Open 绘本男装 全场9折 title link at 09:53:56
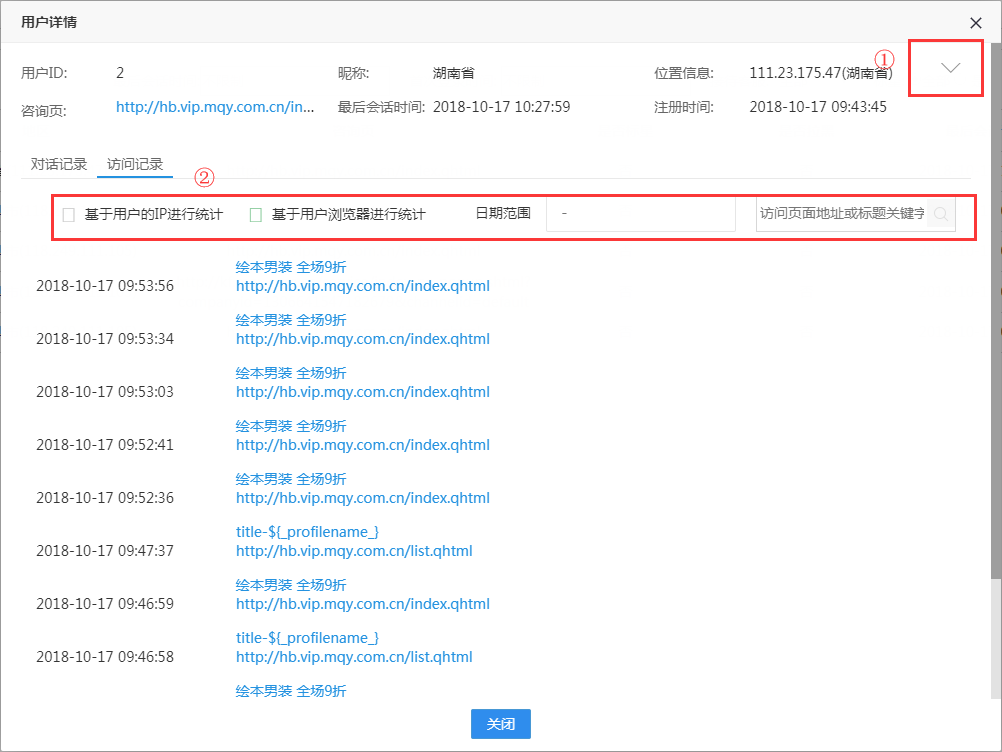The image size is (1002, 752). click(x=291, y=267)
